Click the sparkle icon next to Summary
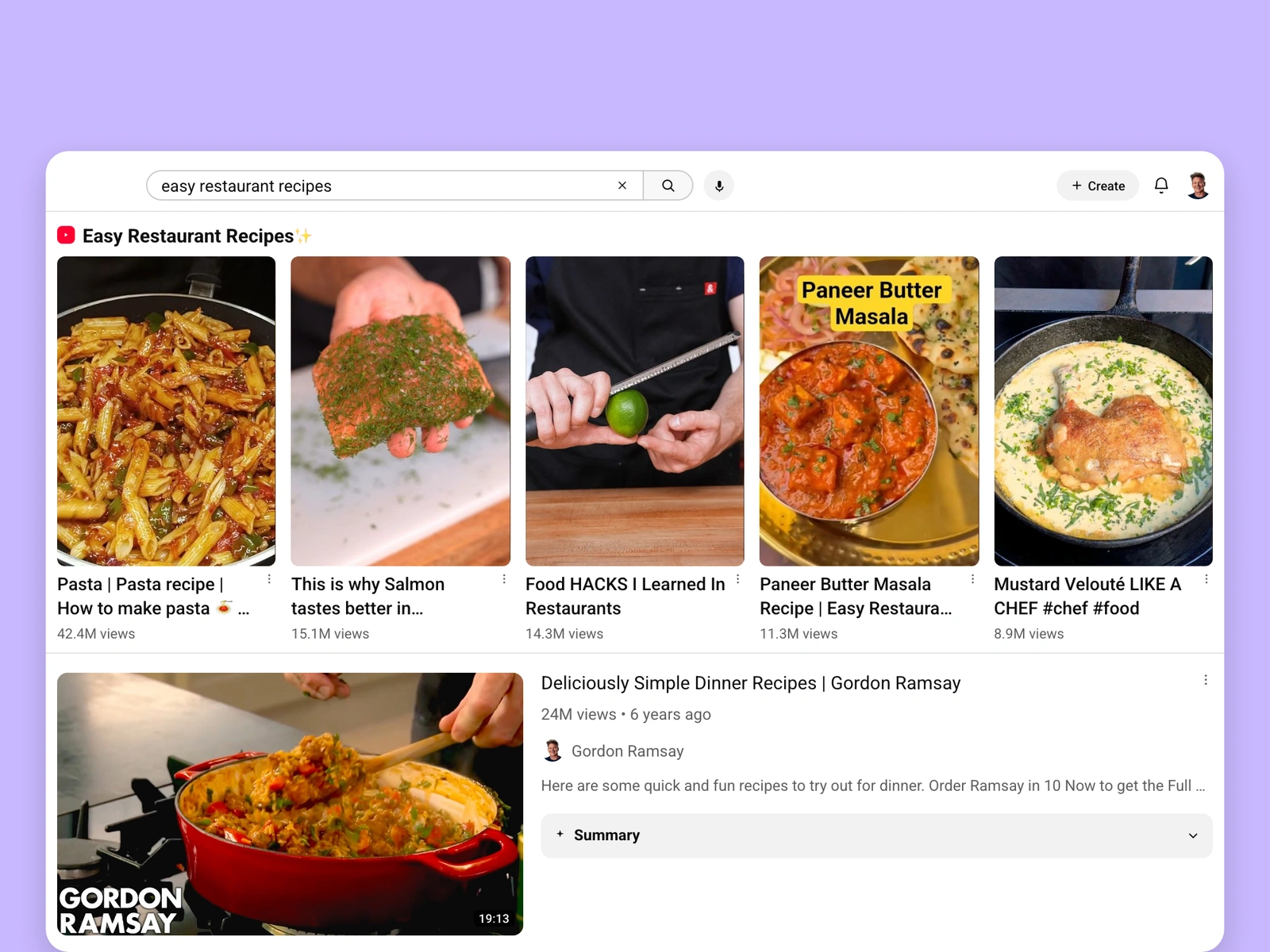Image resolution: width=1270 pixels, height=952 pixels. (x=560, y=834)
